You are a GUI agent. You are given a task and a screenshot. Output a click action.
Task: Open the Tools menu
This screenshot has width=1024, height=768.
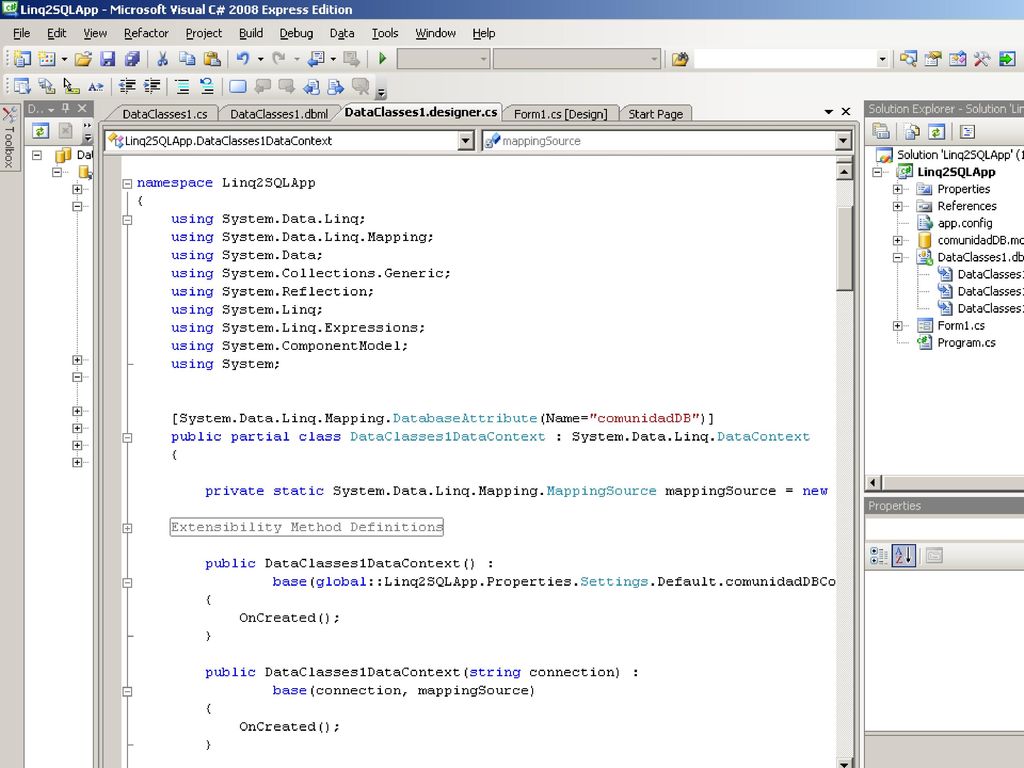pos(385,33)
